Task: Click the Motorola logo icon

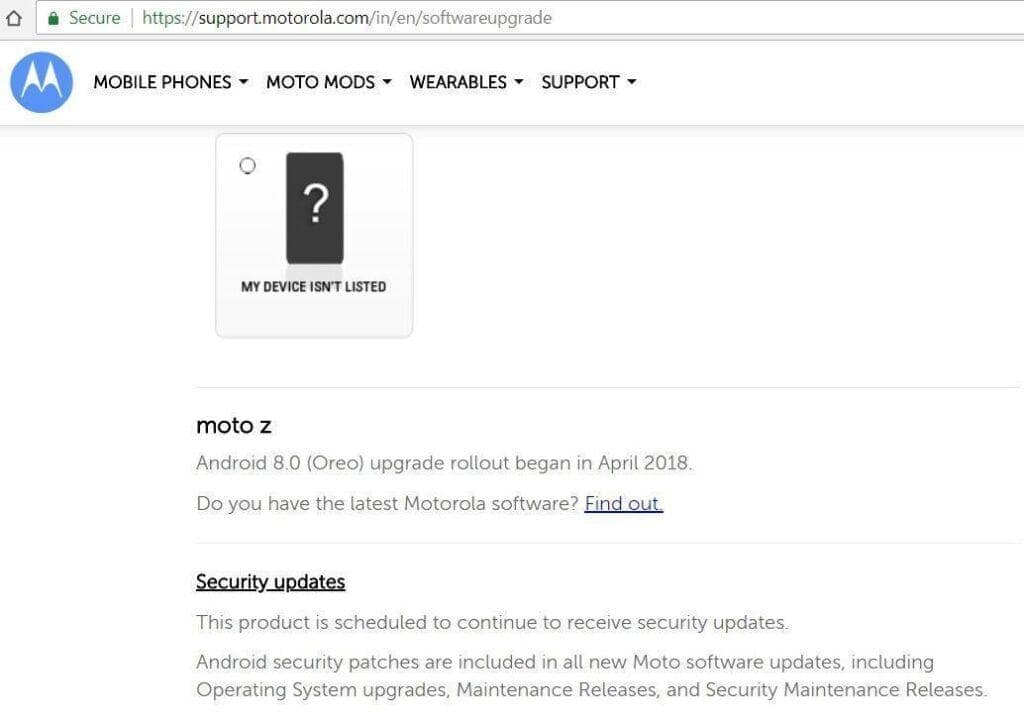Action: 41,82
